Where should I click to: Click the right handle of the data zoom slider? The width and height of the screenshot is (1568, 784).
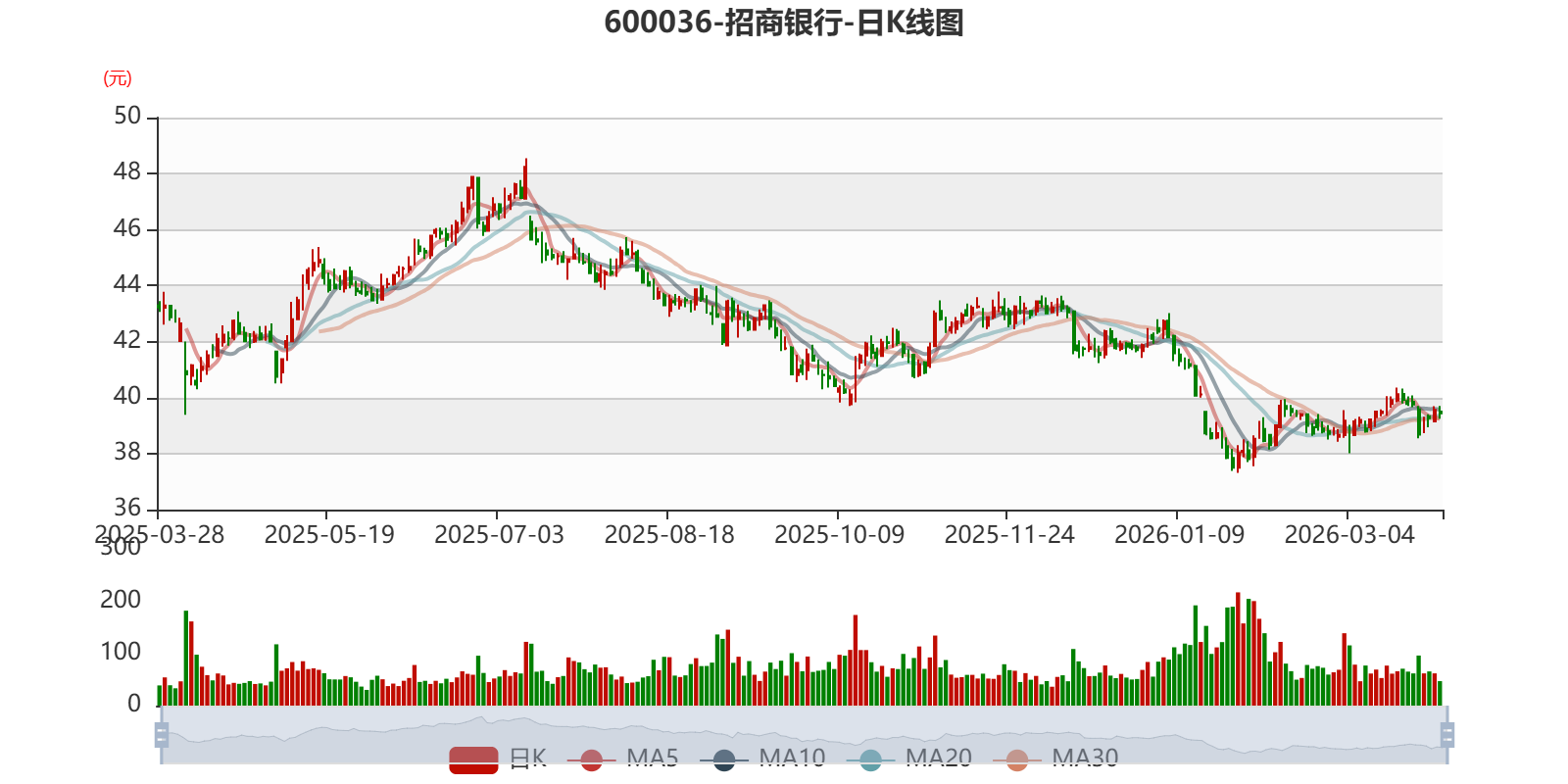tap(1446, 735)
